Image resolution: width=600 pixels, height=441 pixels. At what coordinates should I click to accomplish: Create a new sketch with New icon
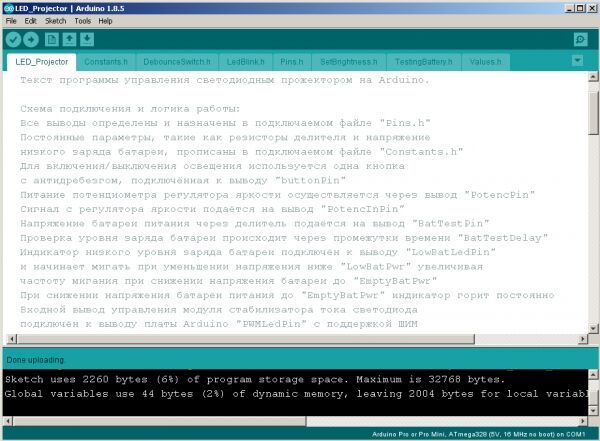52,39
